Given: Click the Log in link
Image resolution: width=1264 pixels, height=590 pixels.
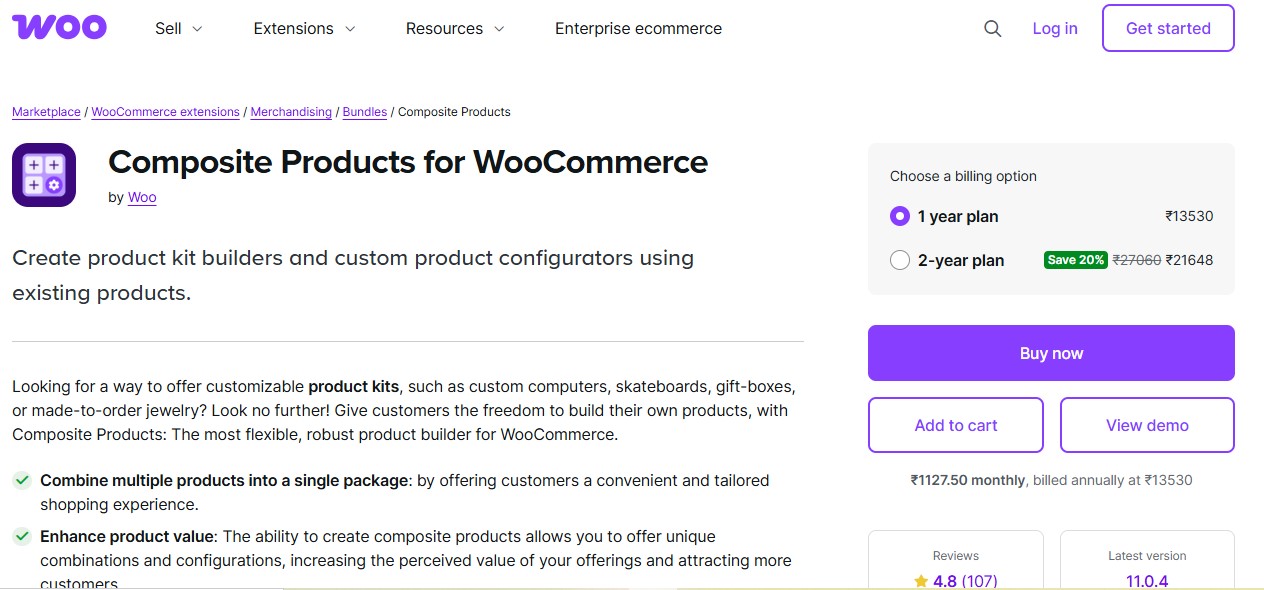Looking at the screenshot, I should [1054, 28].
